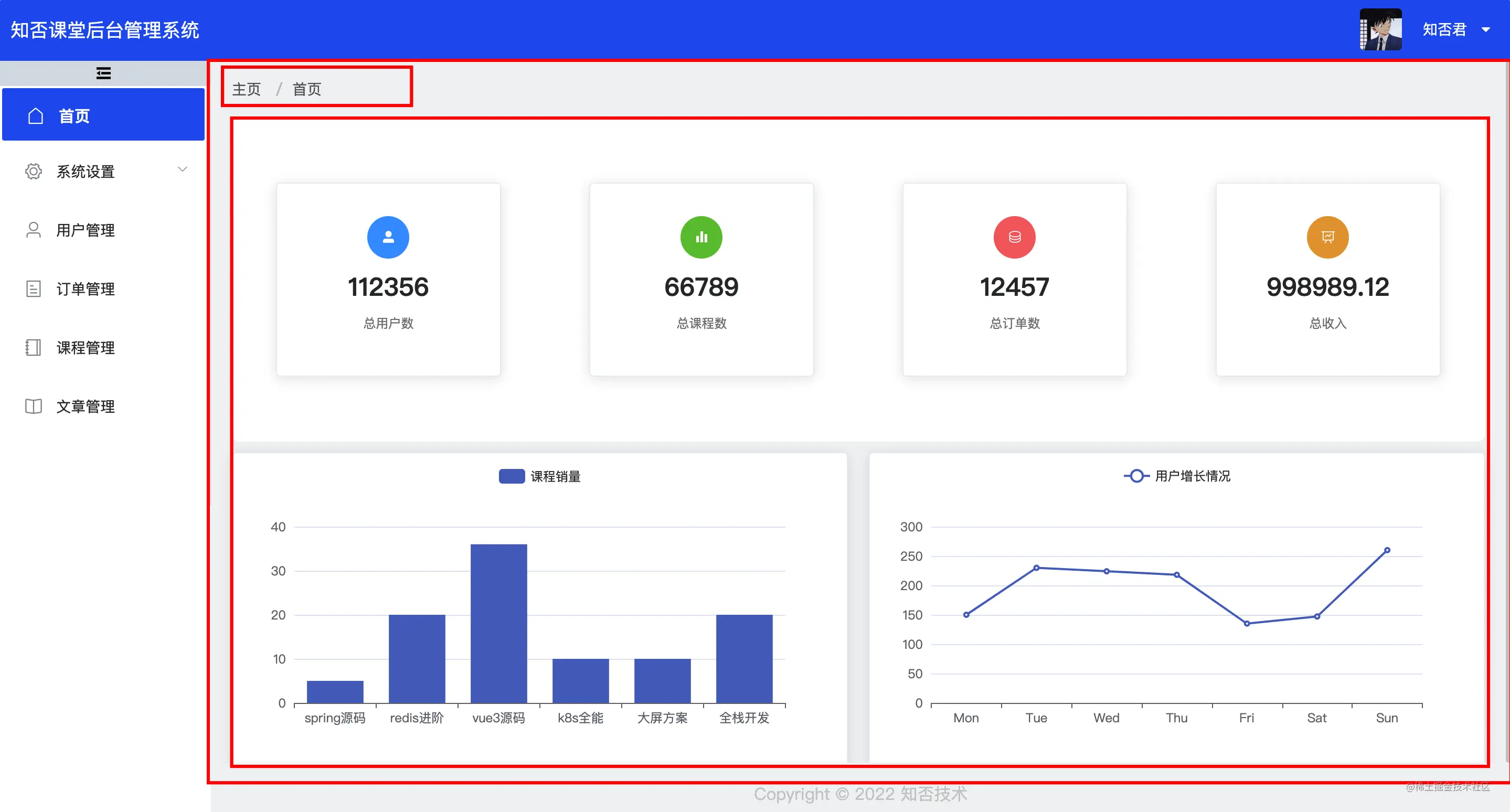Toggle the sidebar collapse hamburger icon
Viewport: 1510px width, 812px height.
[x=103, y=73]
